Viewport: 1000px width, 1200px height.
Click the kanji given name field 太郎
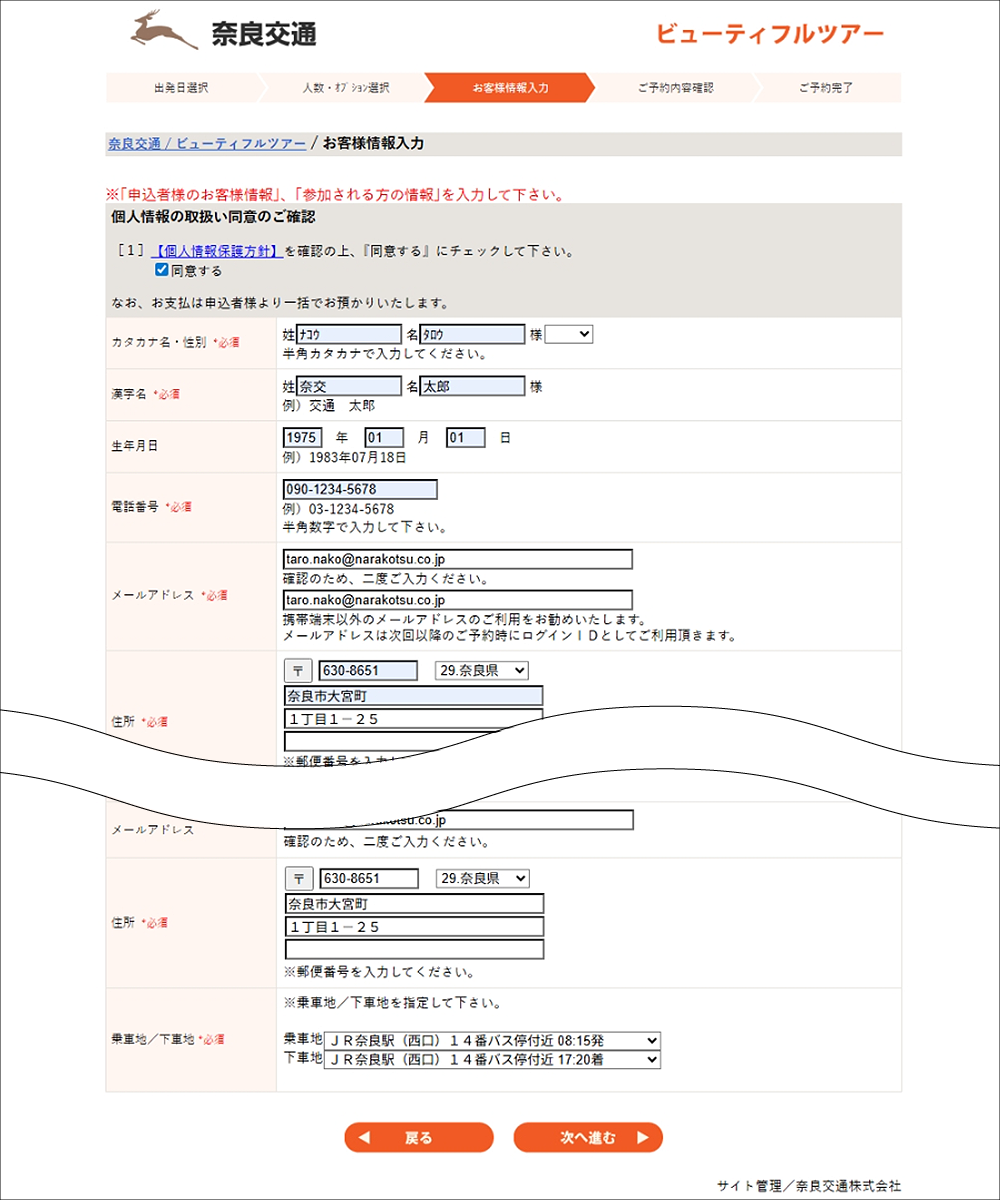tap(472, 386)
